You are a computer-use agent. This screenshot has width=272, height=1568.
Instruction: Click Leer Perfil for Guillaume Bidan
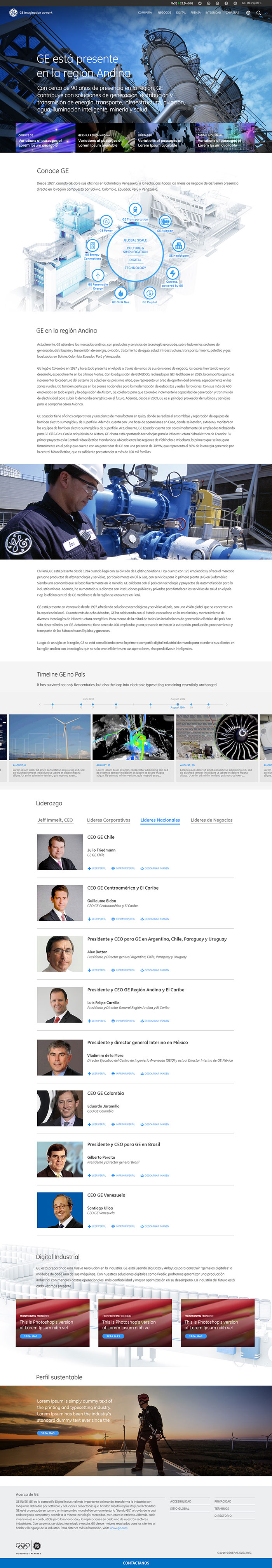(97, 919)
